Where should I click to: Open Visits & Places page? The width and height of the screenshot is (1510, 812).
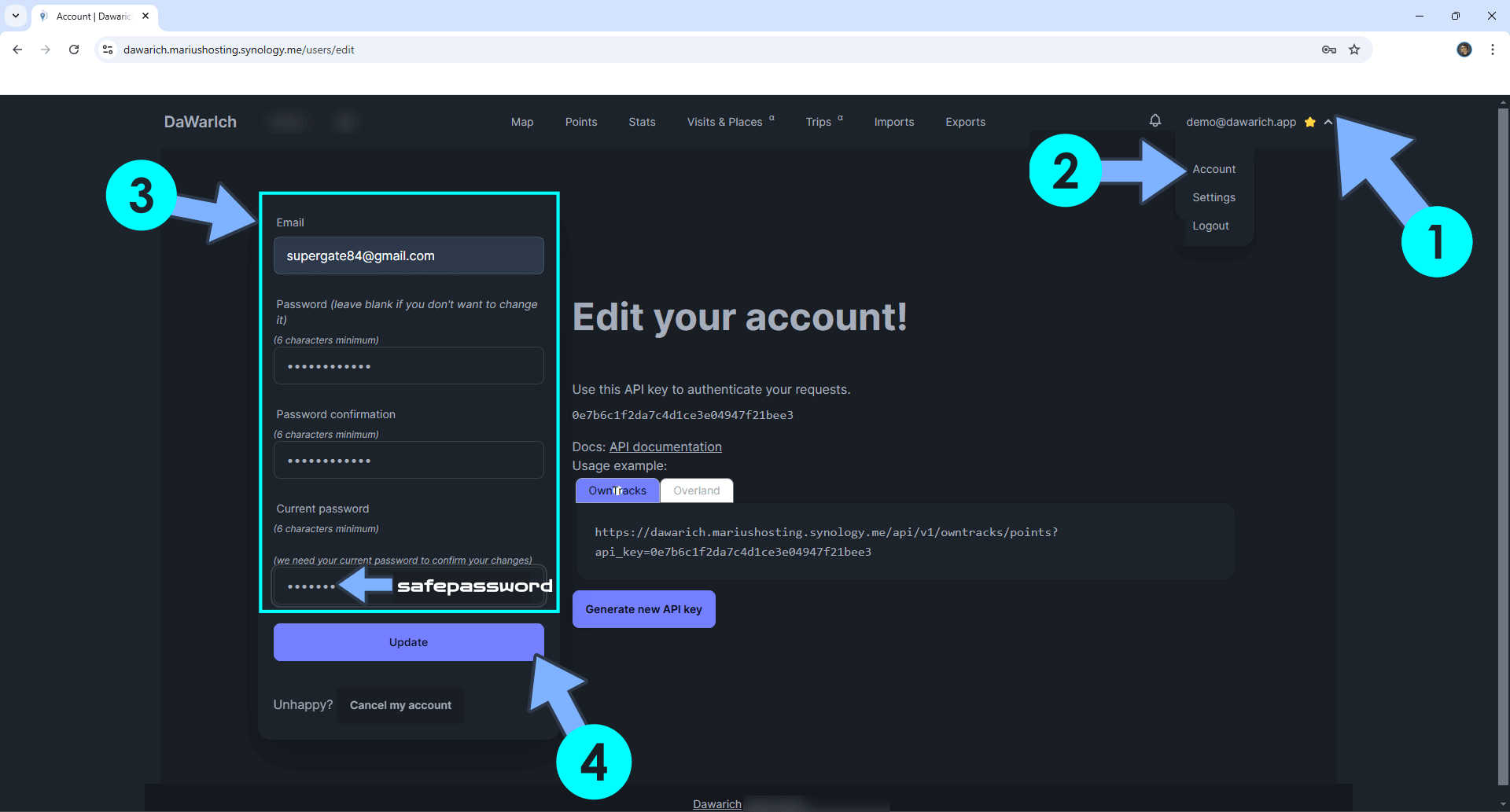click(731, 122)
